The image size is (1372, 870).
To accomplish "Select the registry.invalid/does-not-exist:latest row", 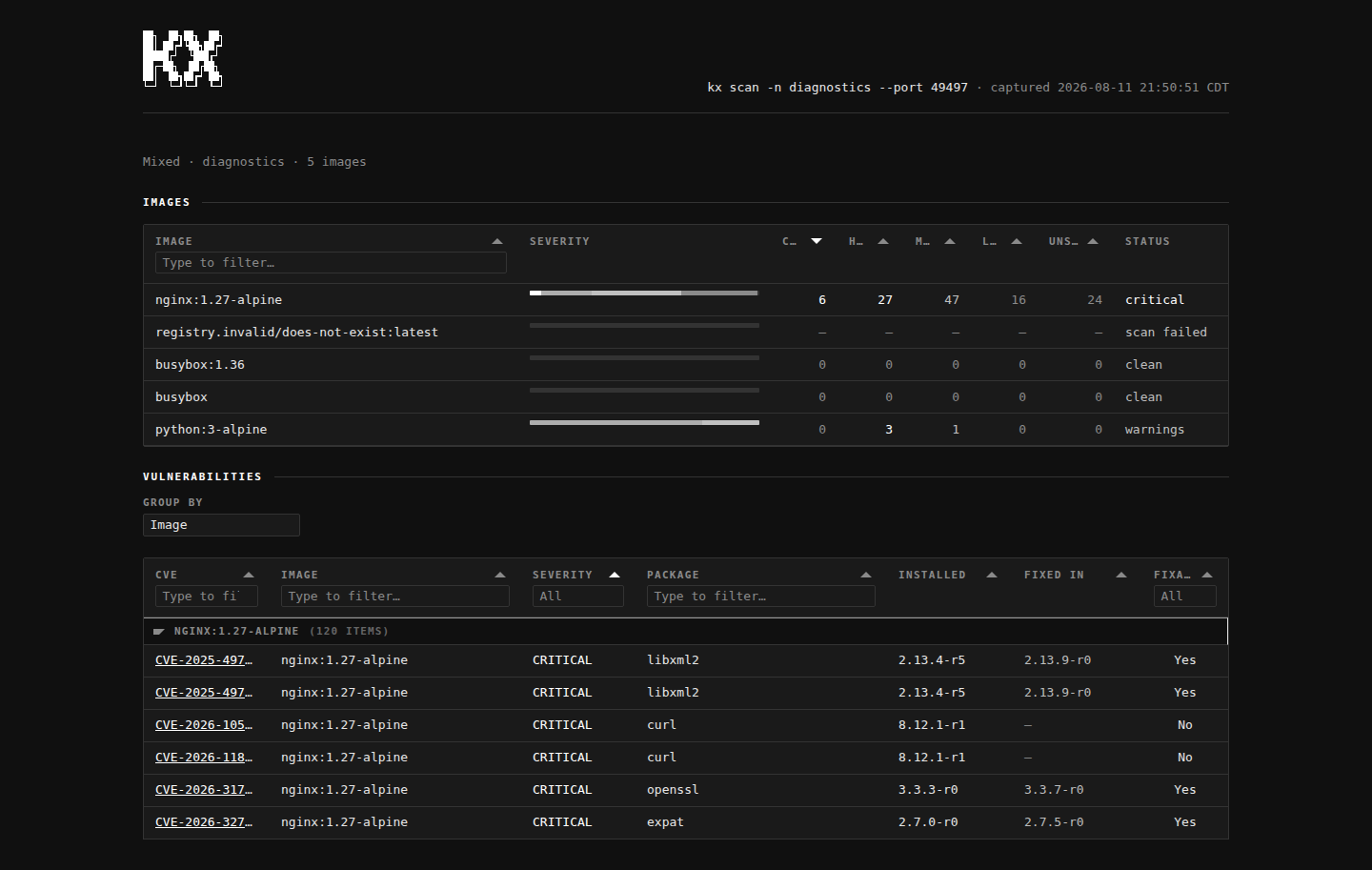I will [686, 333].
